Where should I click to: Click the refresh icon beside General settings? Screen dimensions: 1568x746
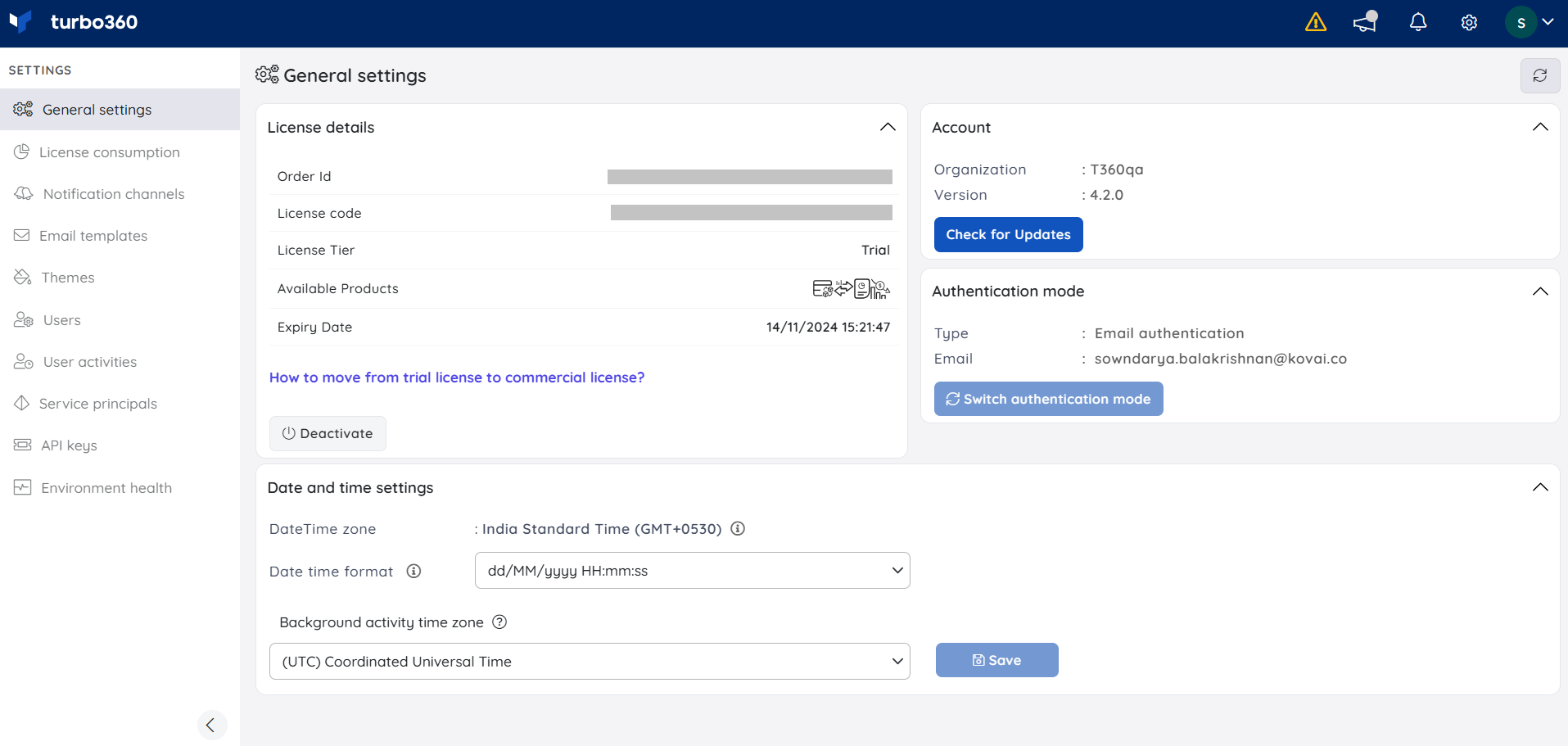click(x=1540, y=75)
